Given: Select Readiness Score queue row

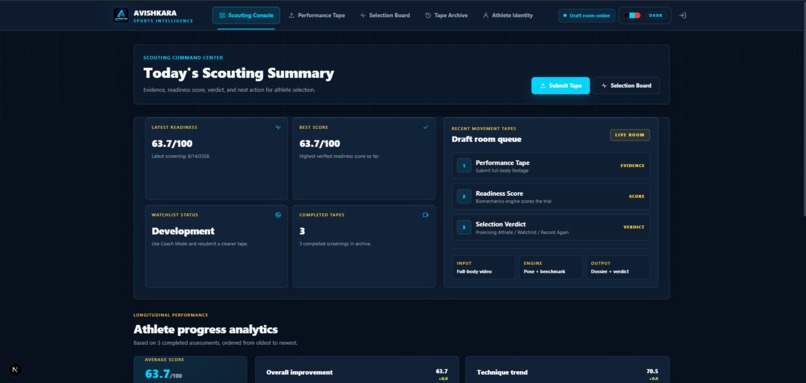Looking at the screenshot, I should pyautogui.click(x=551, y=196).
